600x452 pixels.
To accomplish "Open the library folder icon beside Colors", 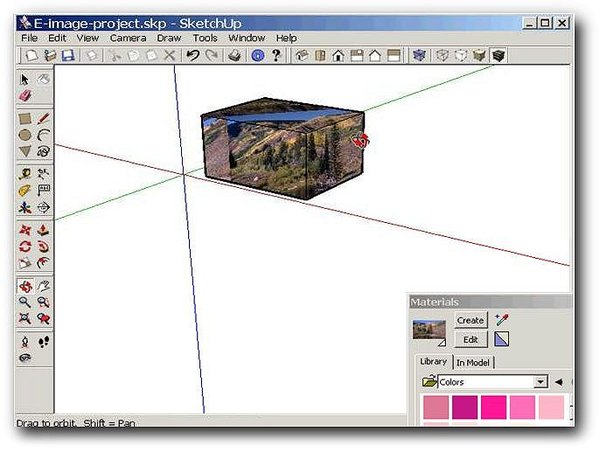I will 429,382.
